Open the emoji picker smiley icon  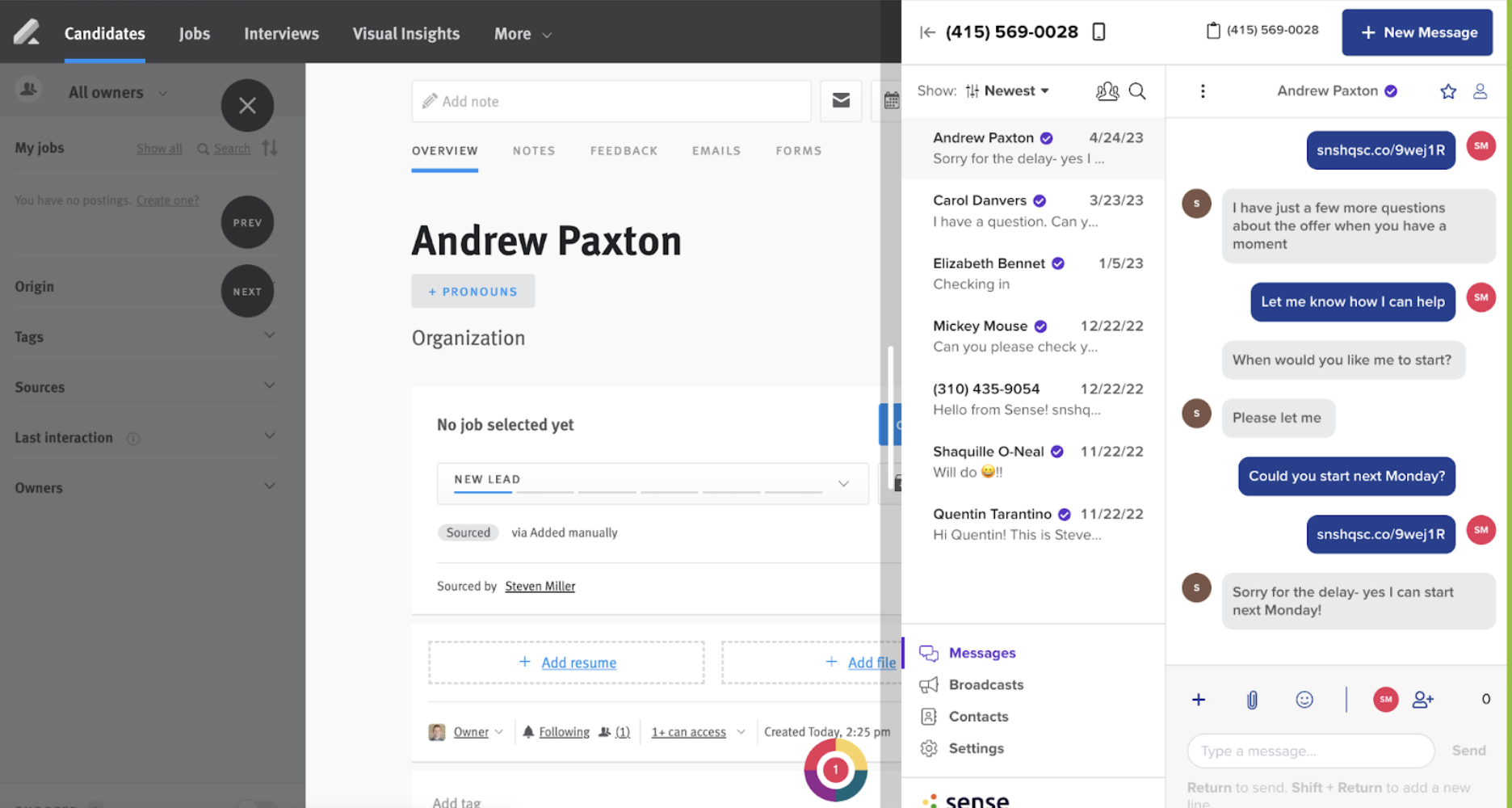tap(1304, 700)
